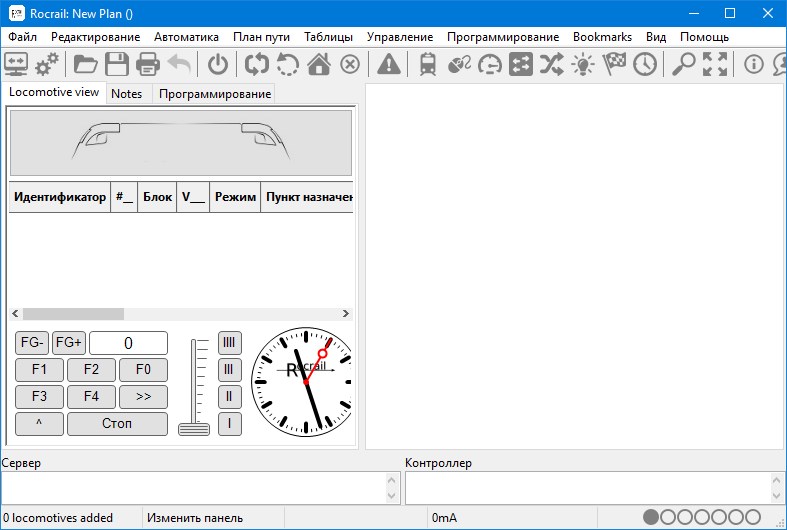The height and width of the screenshot is (530, 787).
Task: Click the crossed shuffle arrows toolbar icon
Action: pyautogui.click(x=551, y=64)
